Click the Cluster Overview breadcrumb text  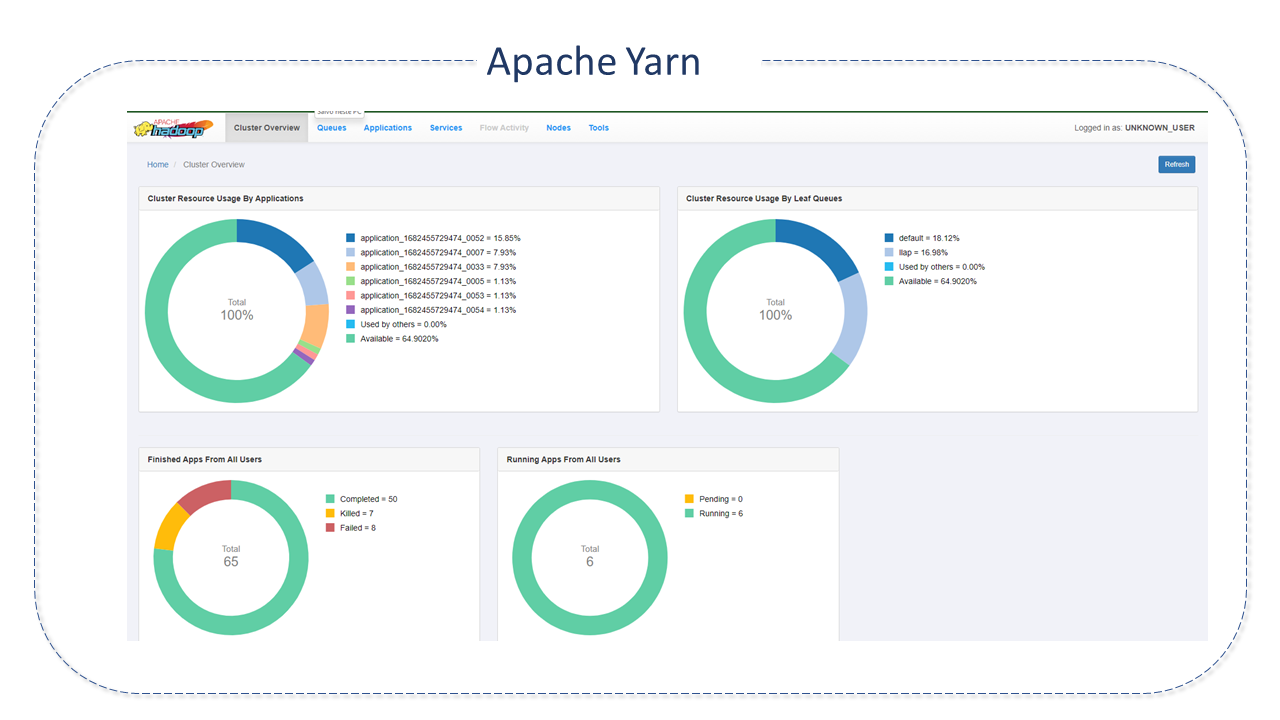point(214,165)
